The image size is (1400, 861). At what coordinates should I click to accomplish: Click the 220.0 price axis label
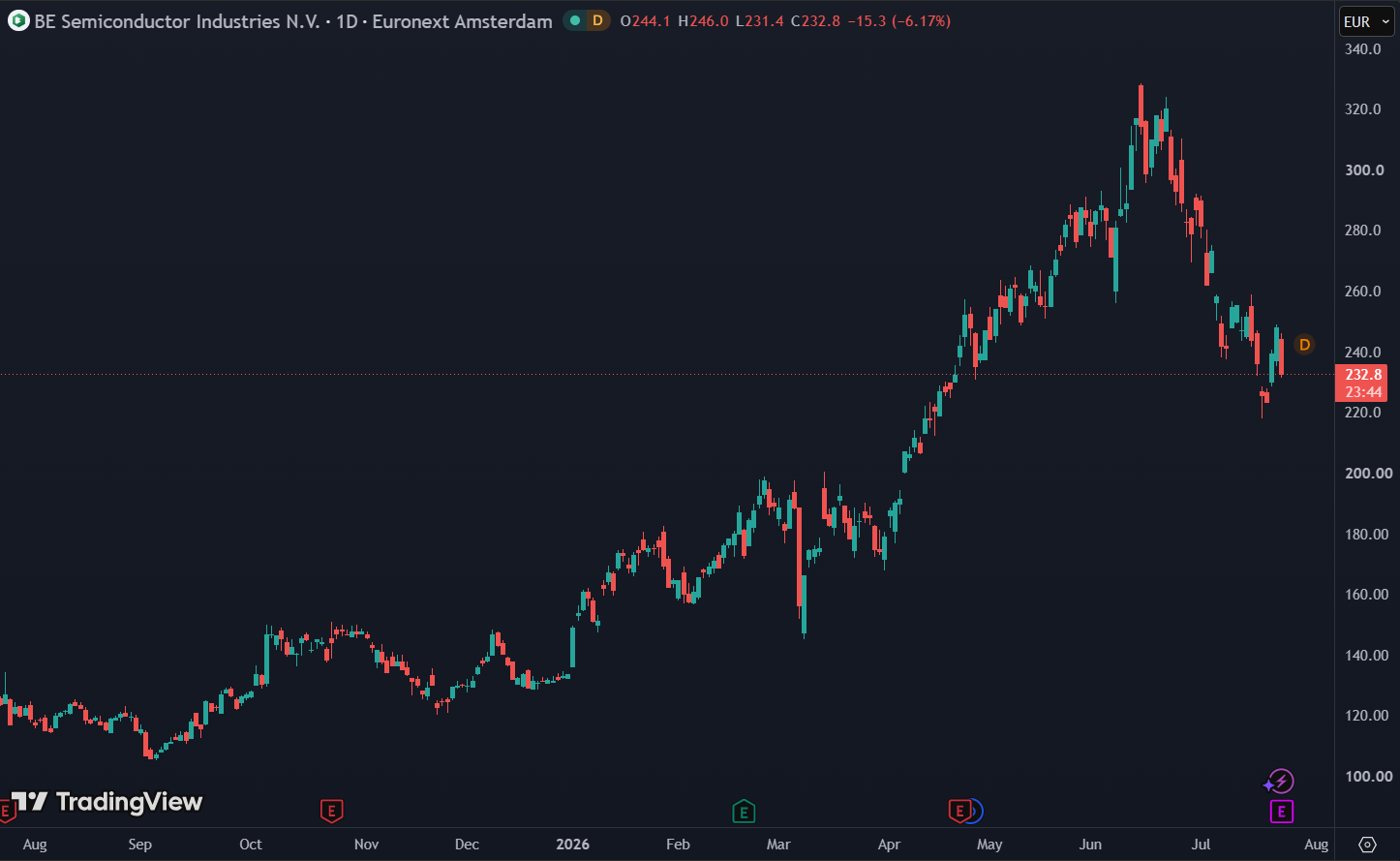[x=1362, y=413]
